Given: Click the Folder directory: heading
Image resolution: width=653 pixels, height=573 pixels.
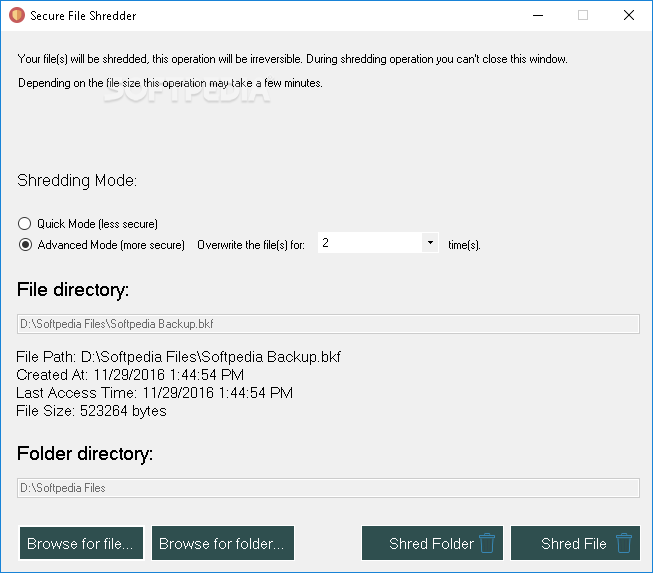Looking at the screenshot, I should tap(85, 453).
